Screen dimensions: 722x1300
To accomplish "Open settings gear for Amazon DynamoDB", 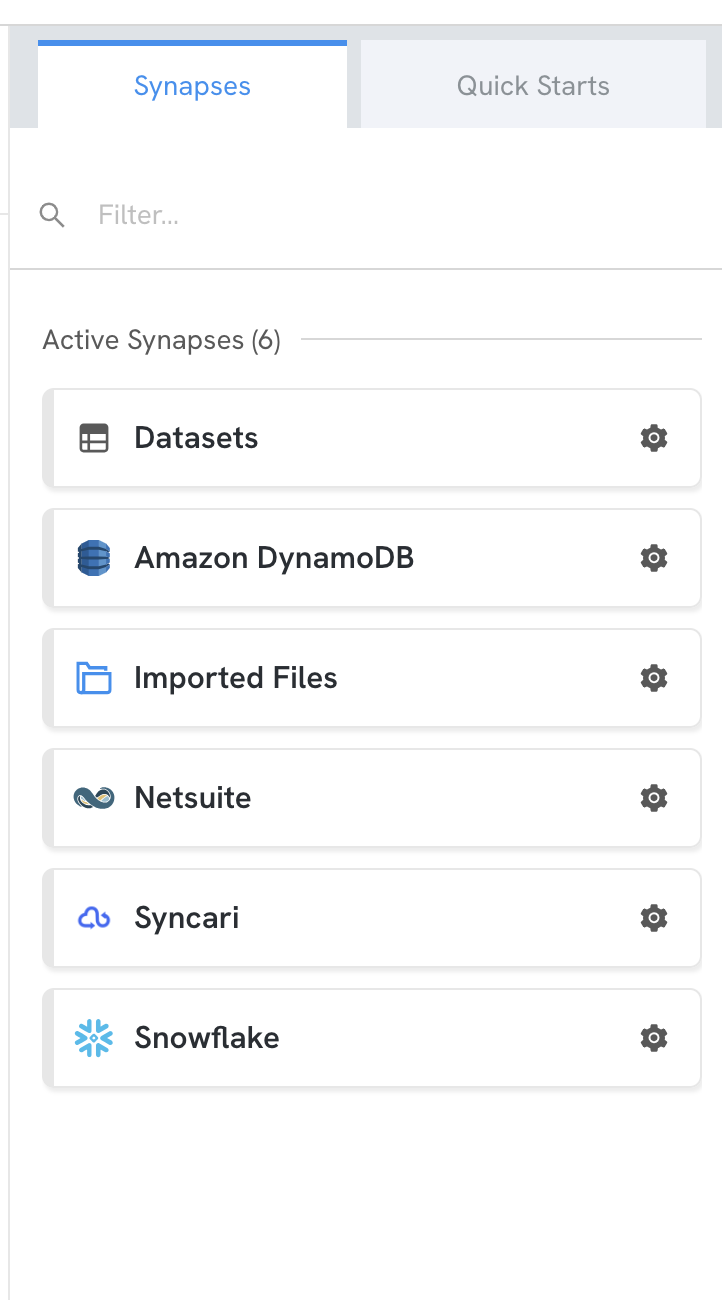I will click(x=654, y=558).
